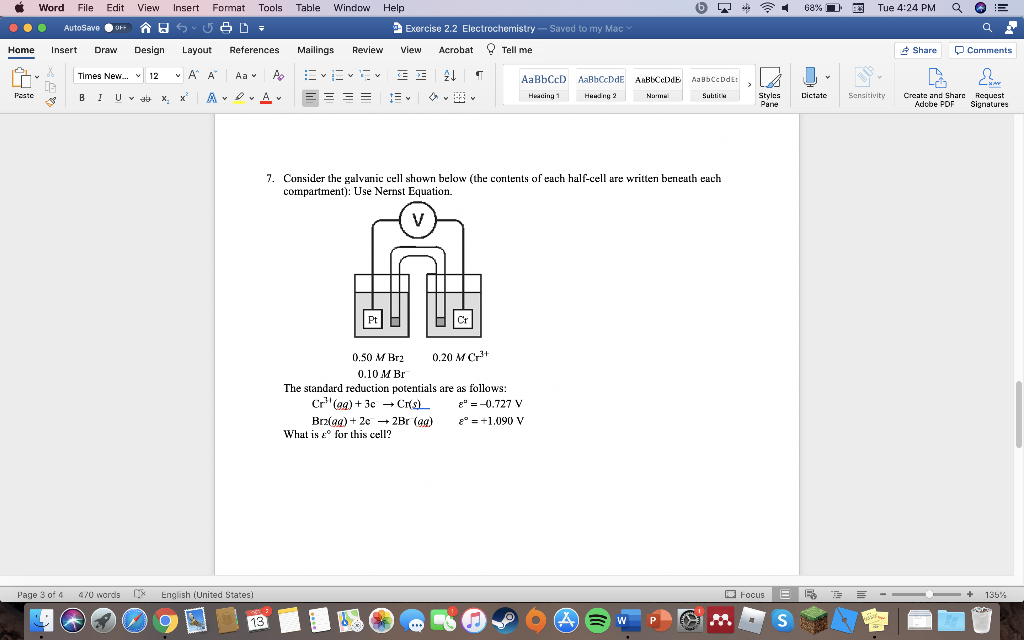Click the Format Painter icon
This screenshot has width=1024, height=640.
coord(50,101)
